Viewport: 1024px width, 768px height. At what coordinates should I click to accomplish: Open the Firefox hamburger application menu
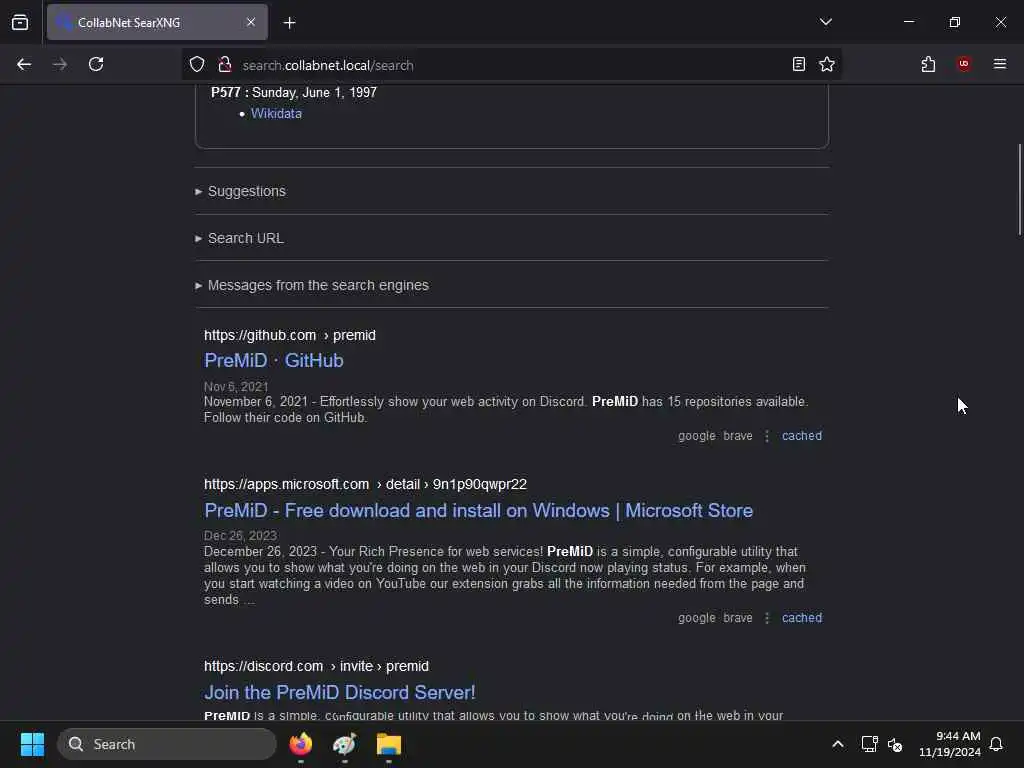pyautogui.click(x=1000, y=64)
